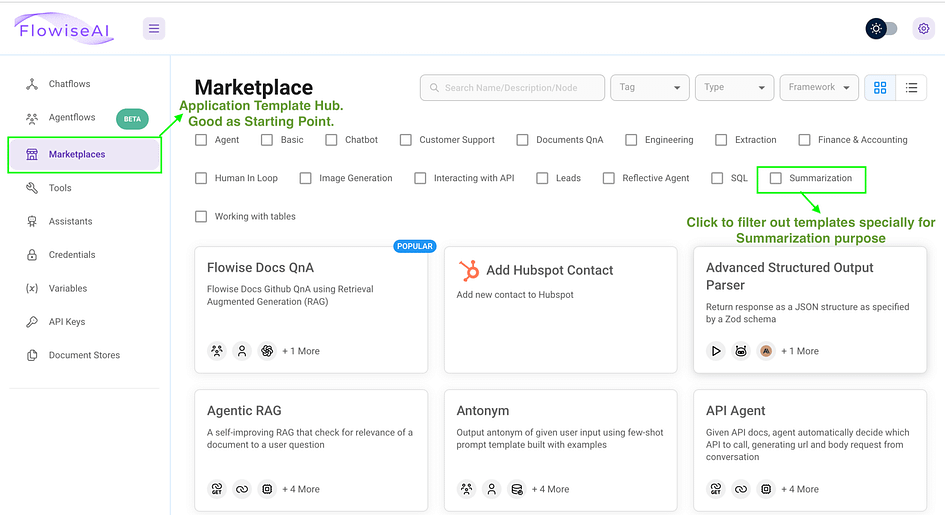
Task: Open the API Agent template card
Action: click(810, 451)
